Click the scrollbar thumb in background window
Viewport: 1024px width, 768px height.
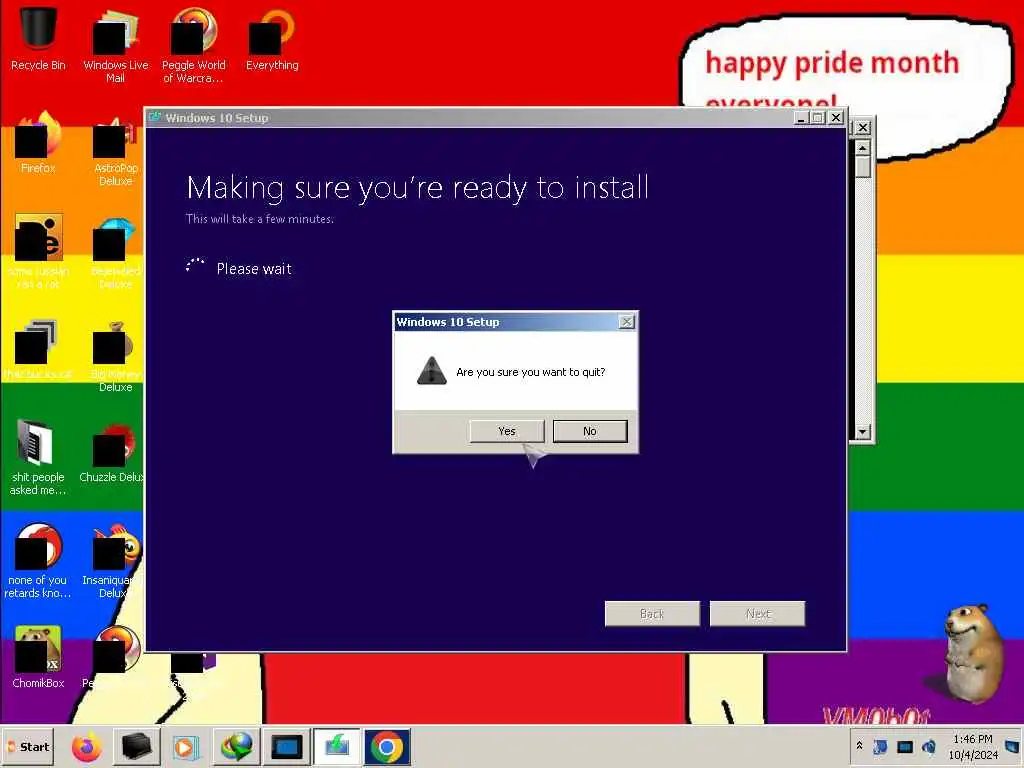coord(863,167)
